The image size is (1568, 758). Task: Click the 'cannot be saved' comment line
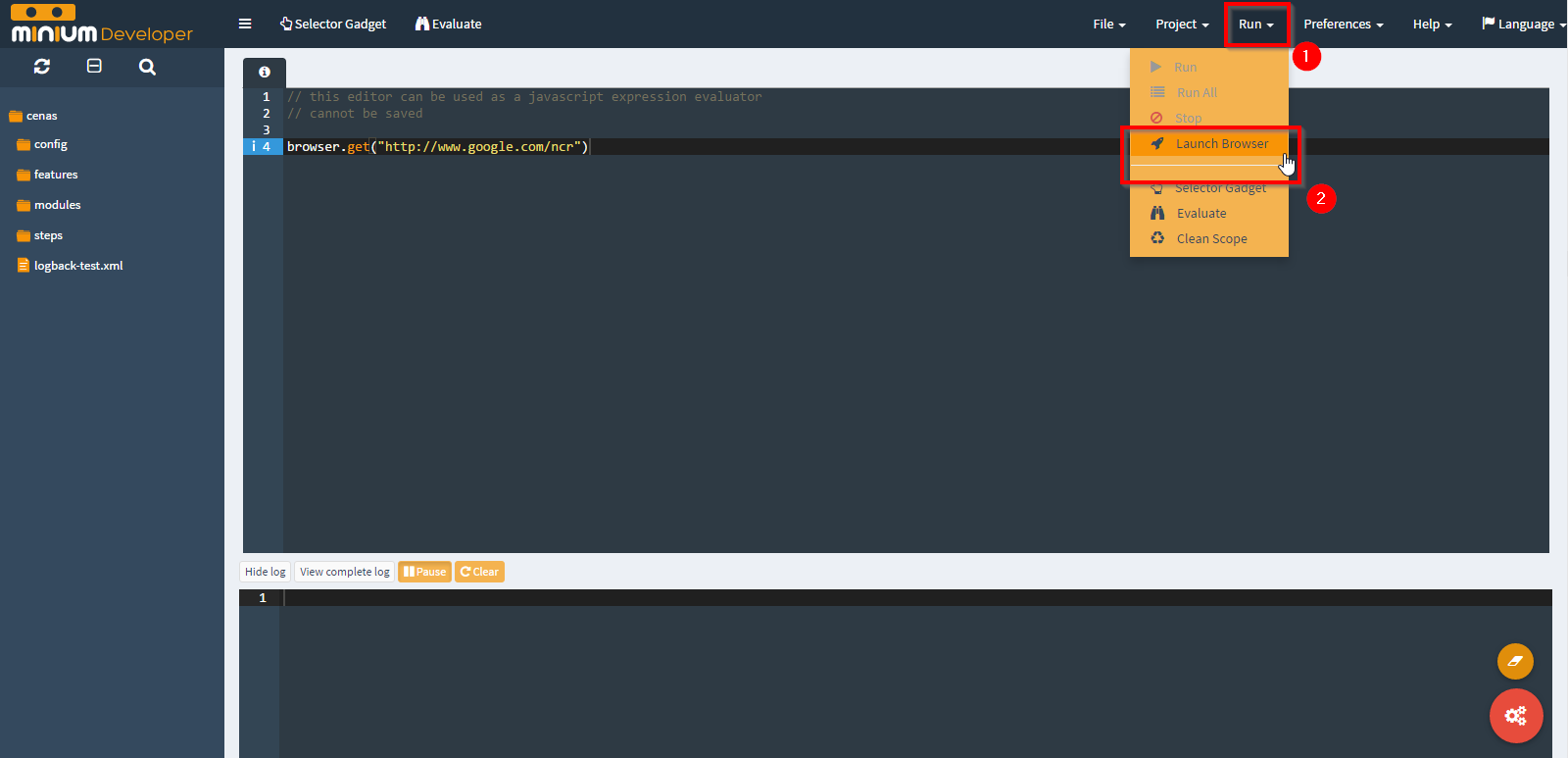pyautogui.click(x=355, y=114)
